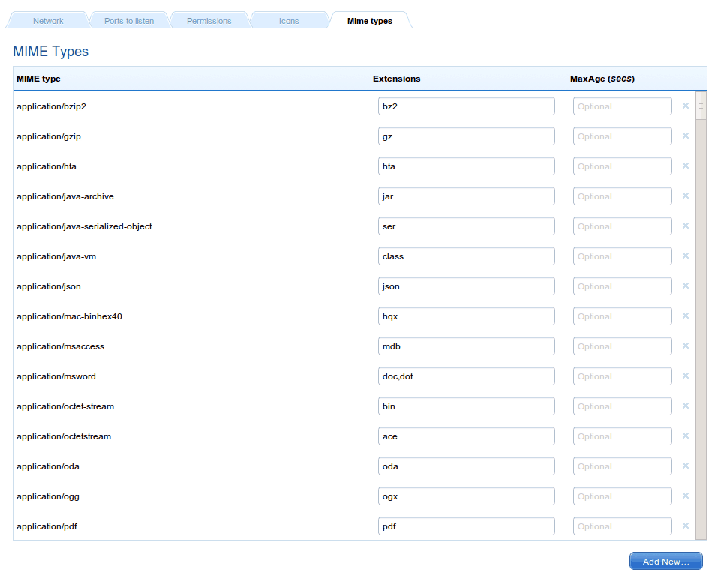Edit the doc,dot extensions field
This screenshot has width=720, height=575.
[466, 376]
